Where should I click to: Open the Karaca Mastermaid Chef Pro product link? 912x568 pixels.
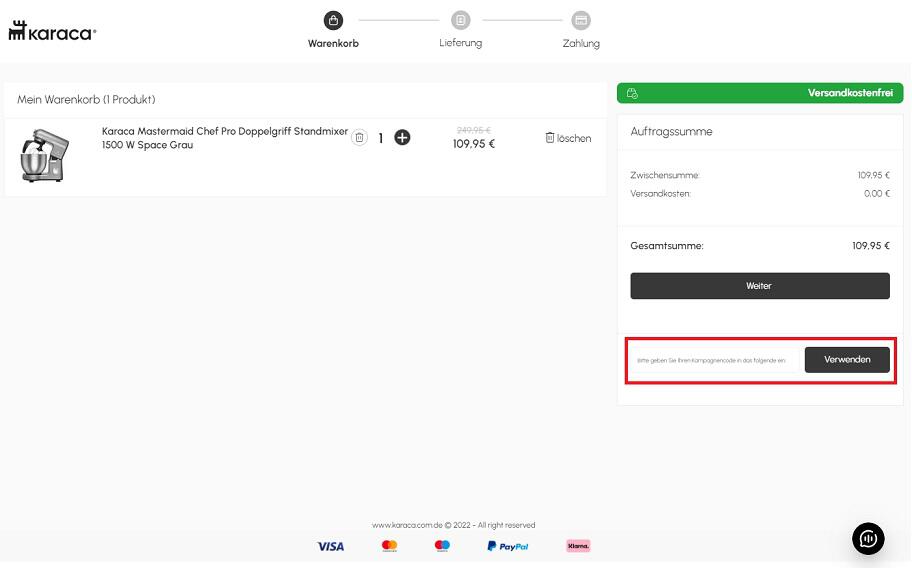pyautogui.click(x=225, y=138)
